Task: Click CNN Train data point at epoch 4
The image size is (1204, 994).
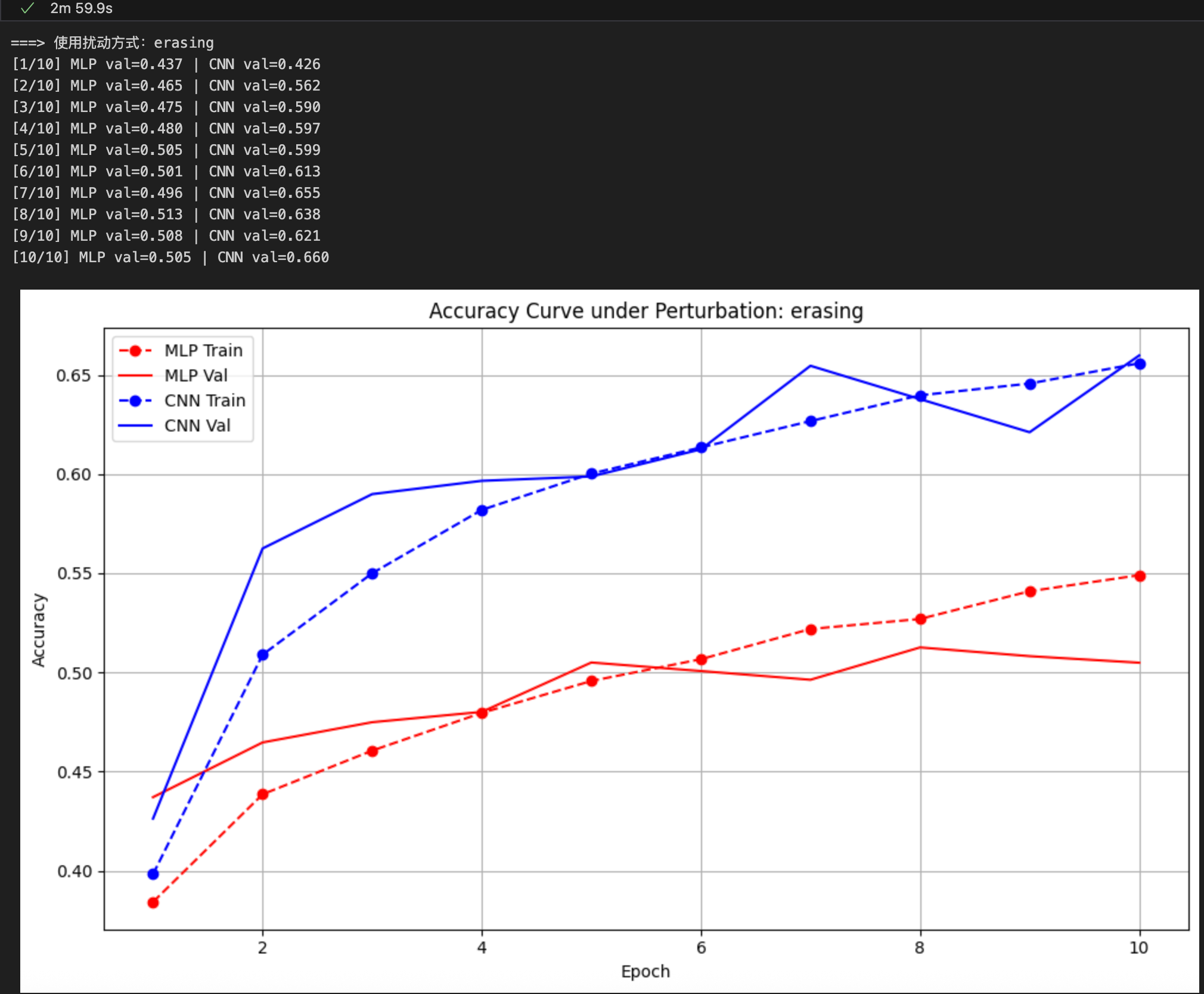Action: pos(482,511)
